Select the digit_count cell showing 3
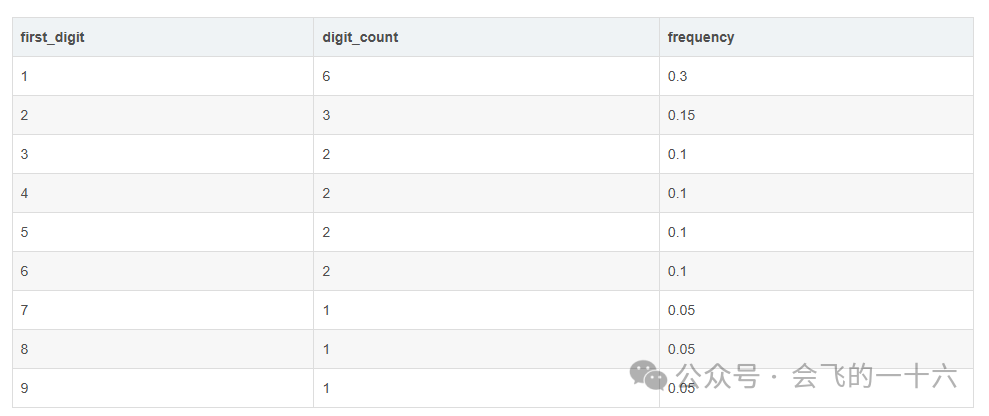 (327, 115)
